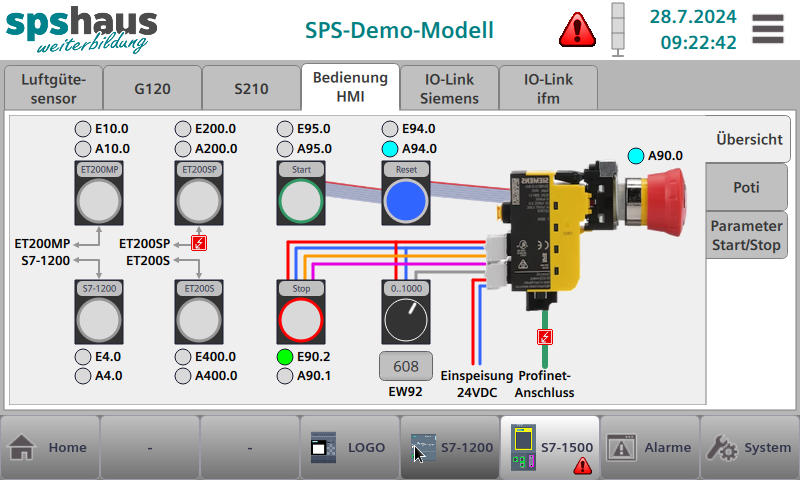
Task: Click the SPS-Demo-Modell title
Action: coord(399,31)
